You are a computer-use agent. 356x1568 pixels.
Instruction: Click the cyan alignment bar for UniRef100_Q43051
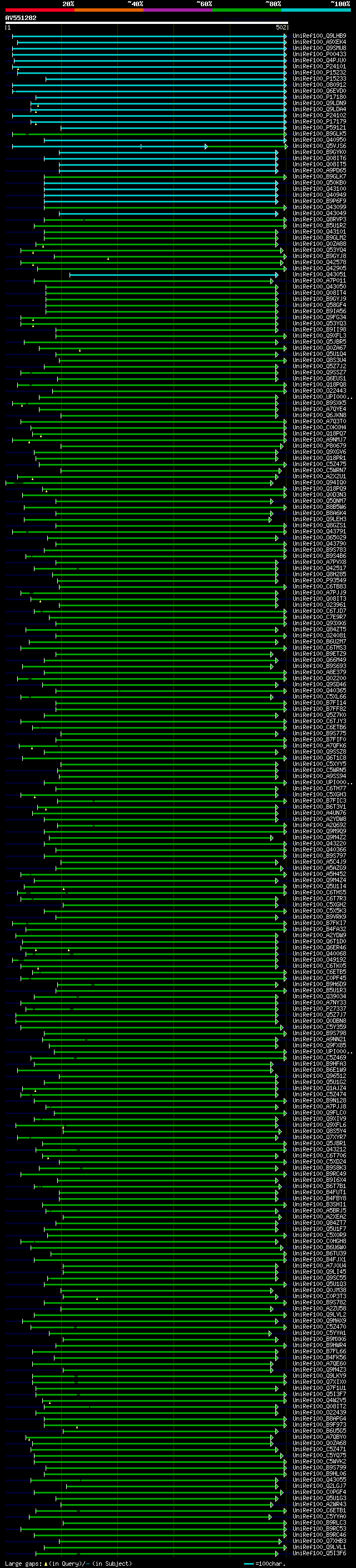[x=174, y=275]
